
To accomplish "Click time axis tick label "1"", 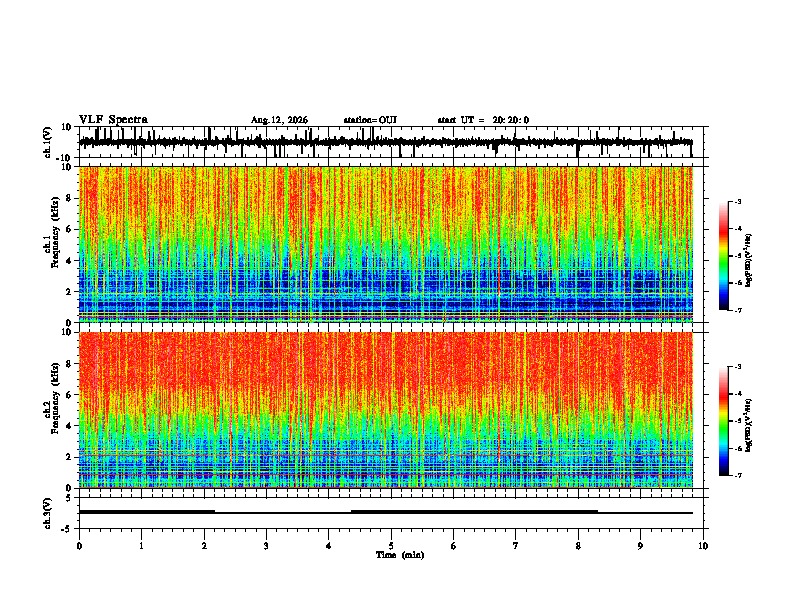I will [141, 546].
